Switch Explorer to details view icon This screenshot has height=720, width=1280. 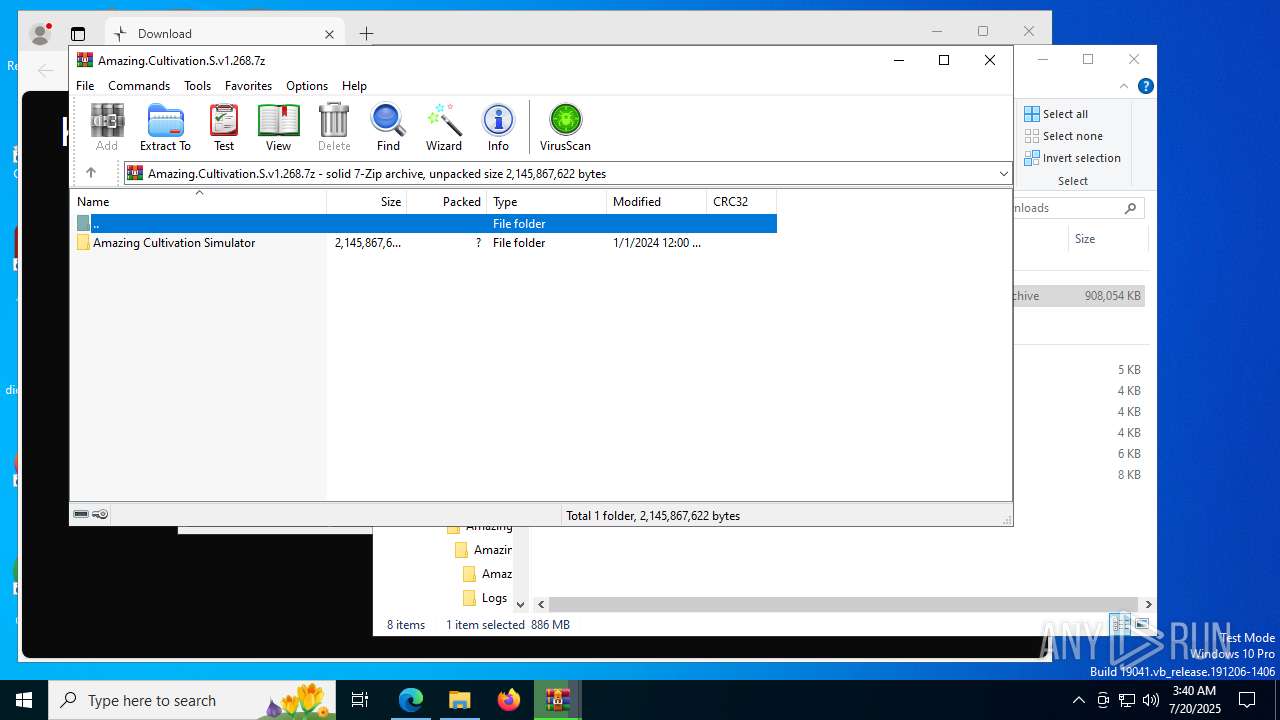click(x=1120, y=624)
